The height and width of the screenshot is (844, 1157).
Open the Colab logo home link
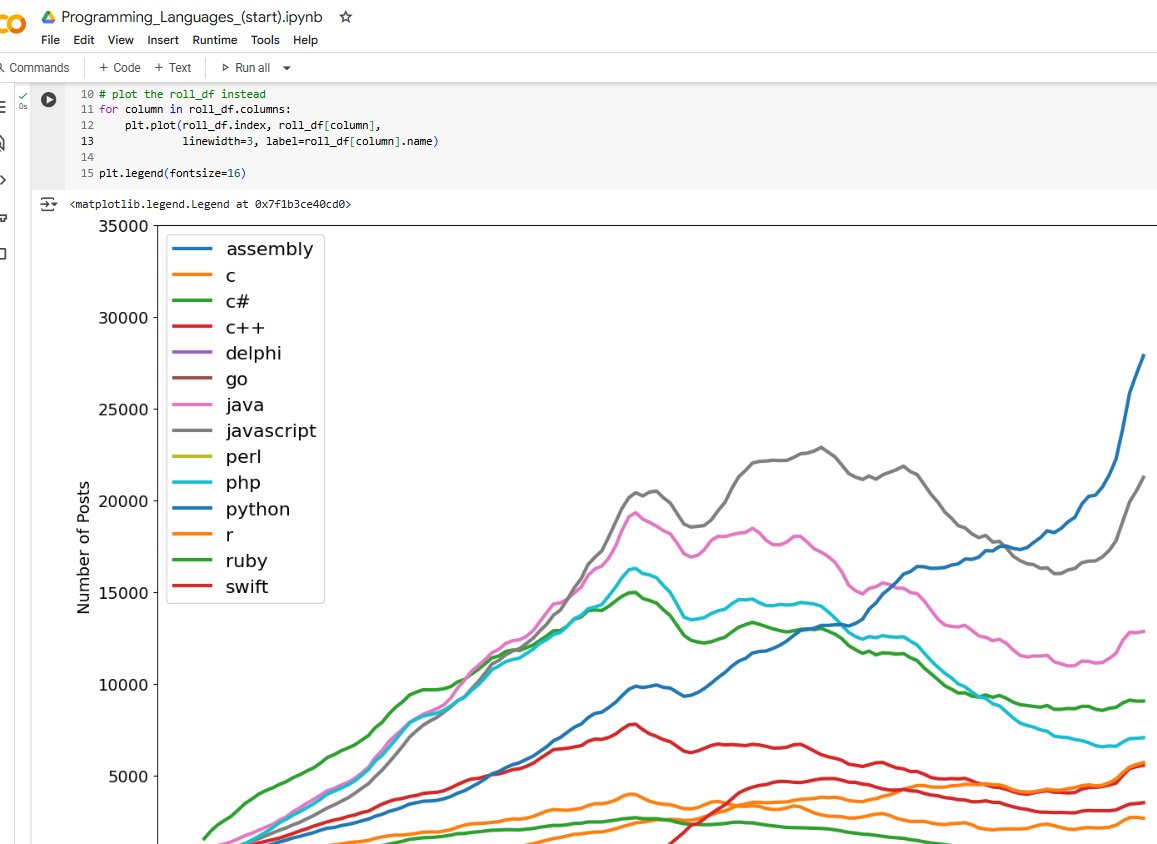click(x=13, y=24)
